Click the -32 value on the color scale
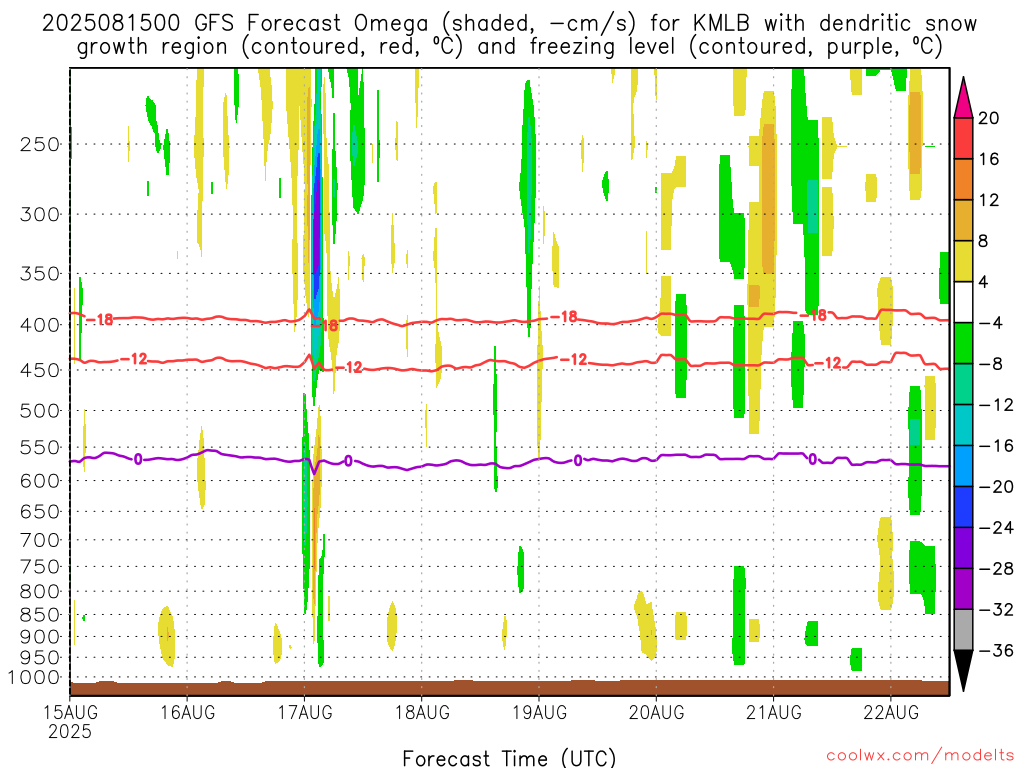 tap(995, 610)
